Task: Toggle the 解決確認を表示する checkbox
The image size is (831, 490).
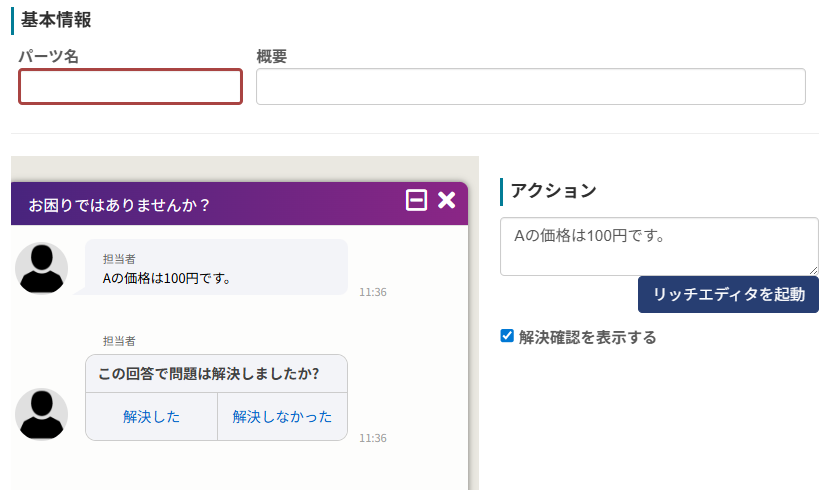Action: (x=507, y=336)
